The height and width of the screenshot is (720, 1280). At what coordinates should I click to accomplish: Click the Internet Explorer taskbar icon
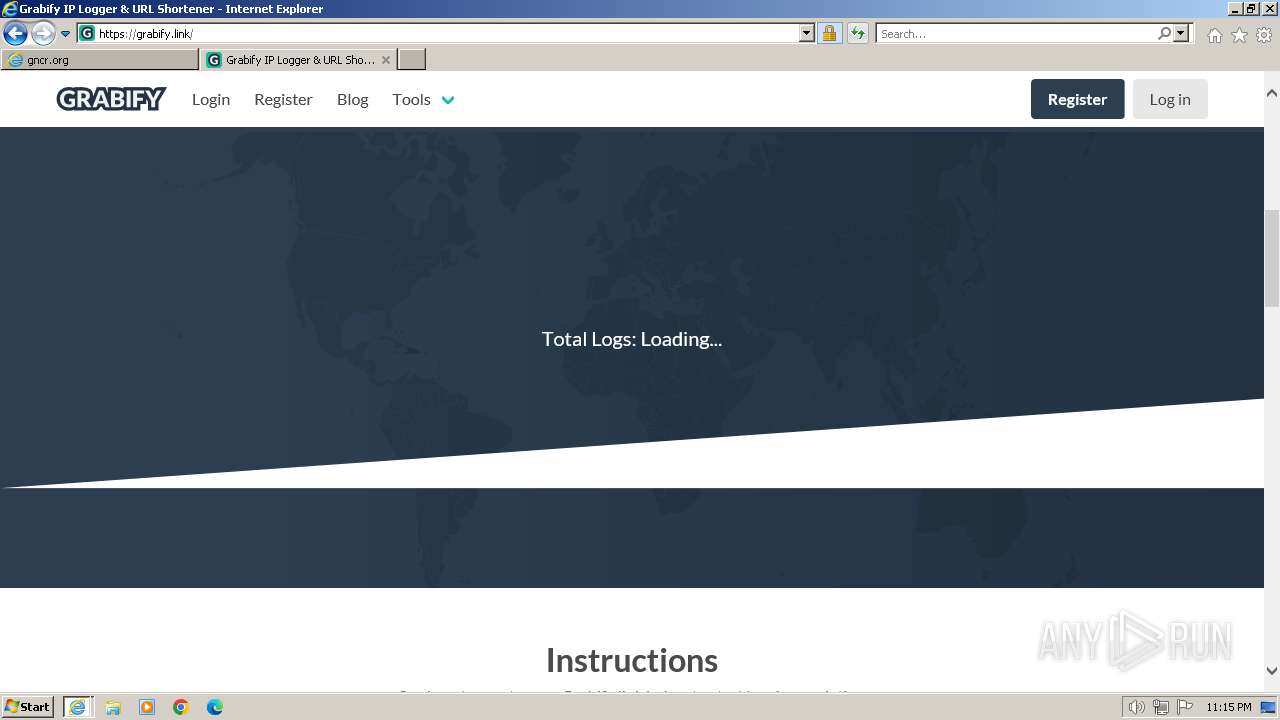pyautogui.click(x=78, y=707)
